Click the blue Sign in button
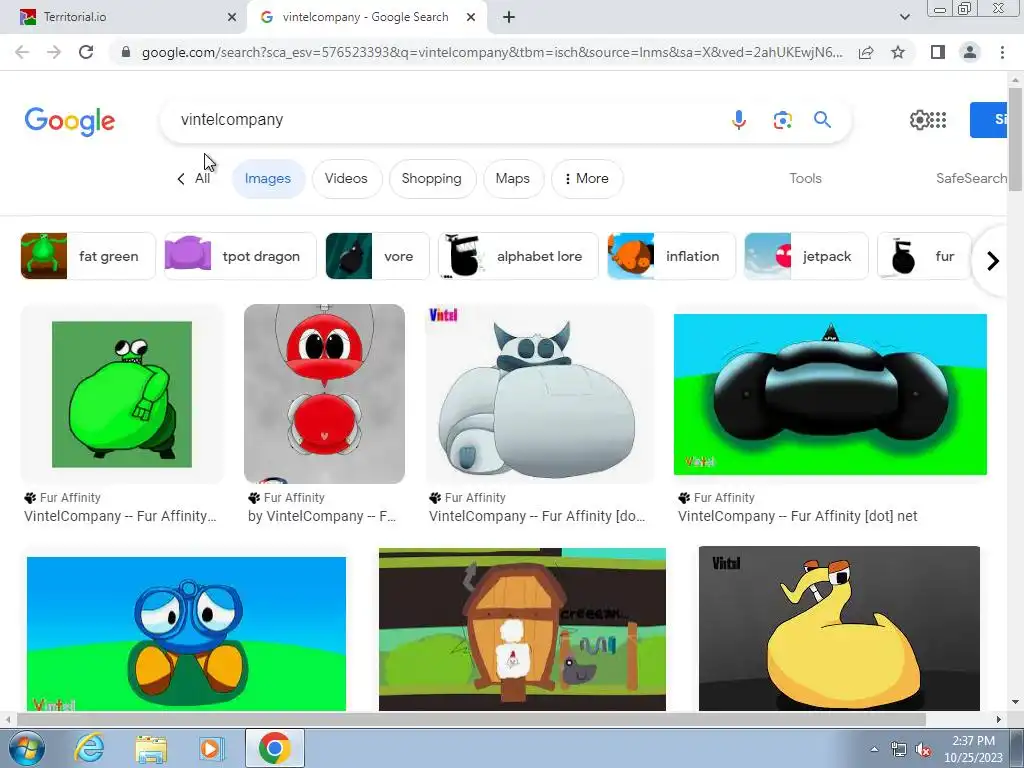The height and width of the screenshot is (768, 1024). pos(989,120)
